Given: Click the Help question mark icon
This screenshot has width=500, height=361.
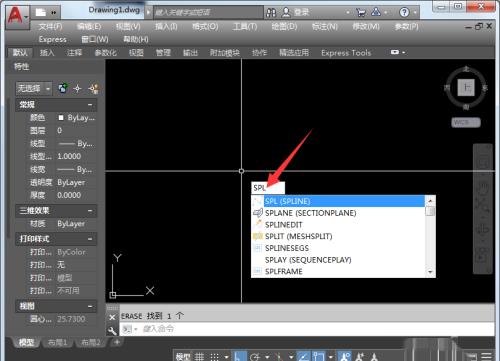Looking at the screenshot, I should point(404,12).
